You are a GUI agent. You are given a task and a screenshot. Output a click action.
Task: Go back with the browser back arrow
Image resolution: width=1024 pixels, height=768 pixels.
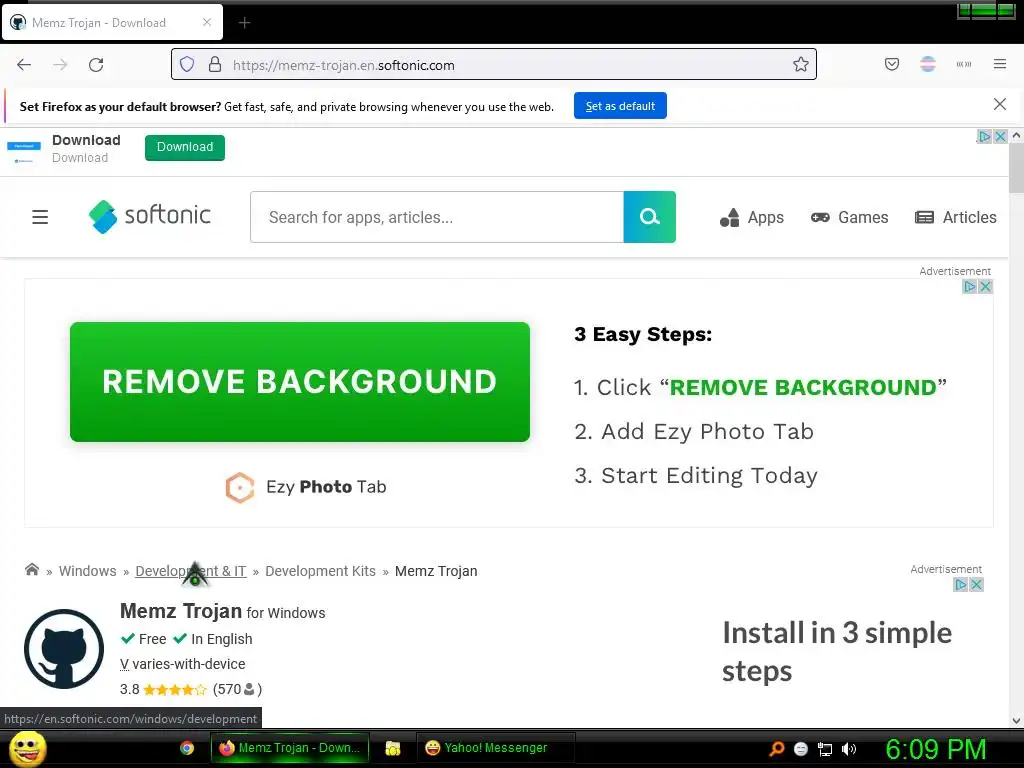24,64
